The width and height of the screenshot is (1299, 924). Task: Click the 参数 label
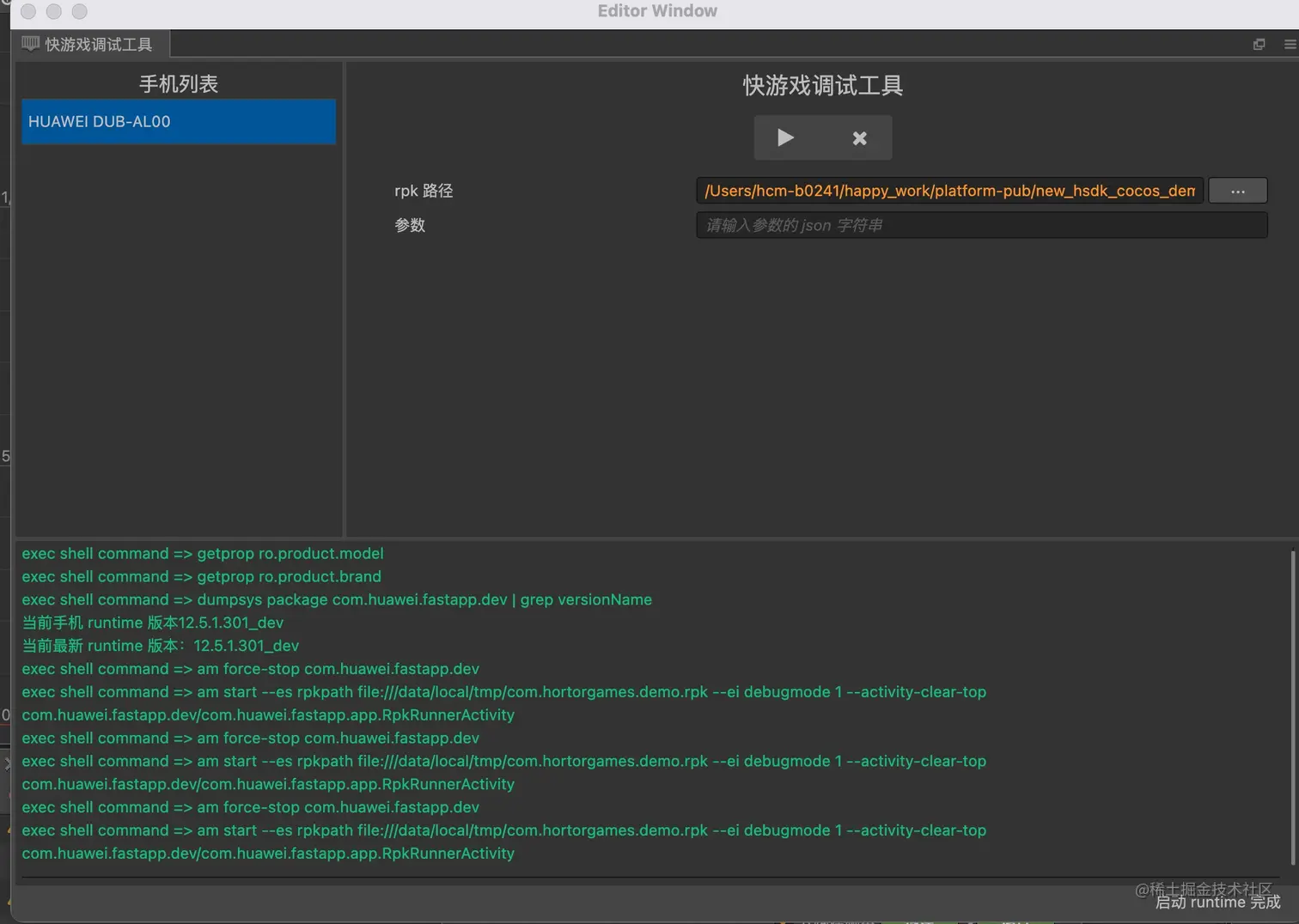point(410,225)
